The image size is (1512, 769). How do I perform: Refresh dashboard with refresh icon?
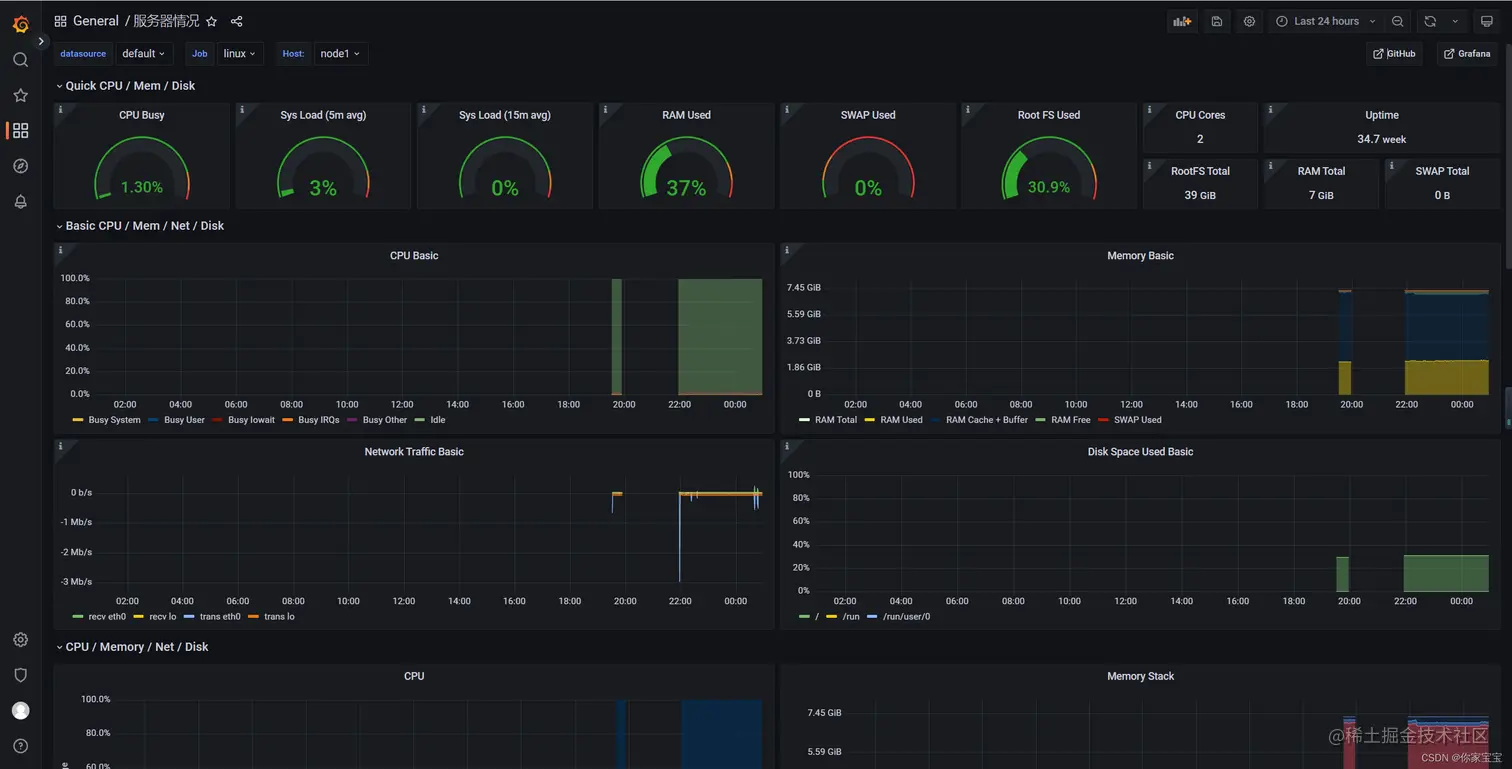tap(1430, 21)
